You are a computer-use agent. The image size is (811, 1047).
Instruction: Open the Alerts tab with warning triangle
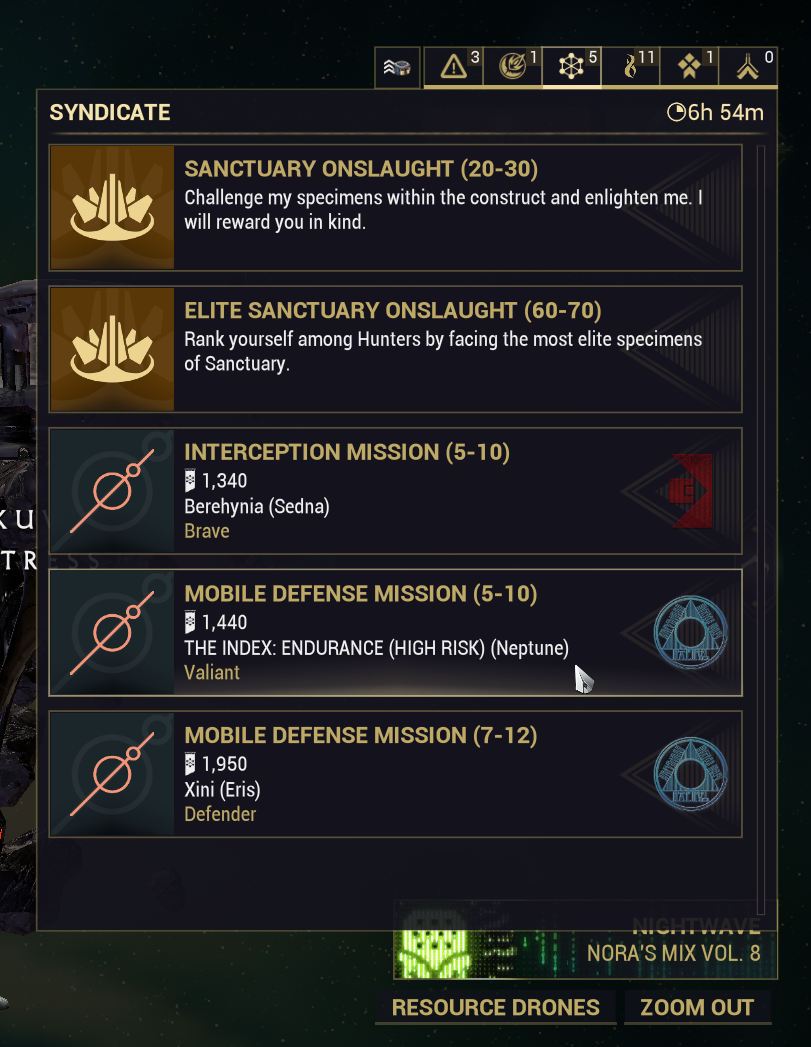[454, 67]
